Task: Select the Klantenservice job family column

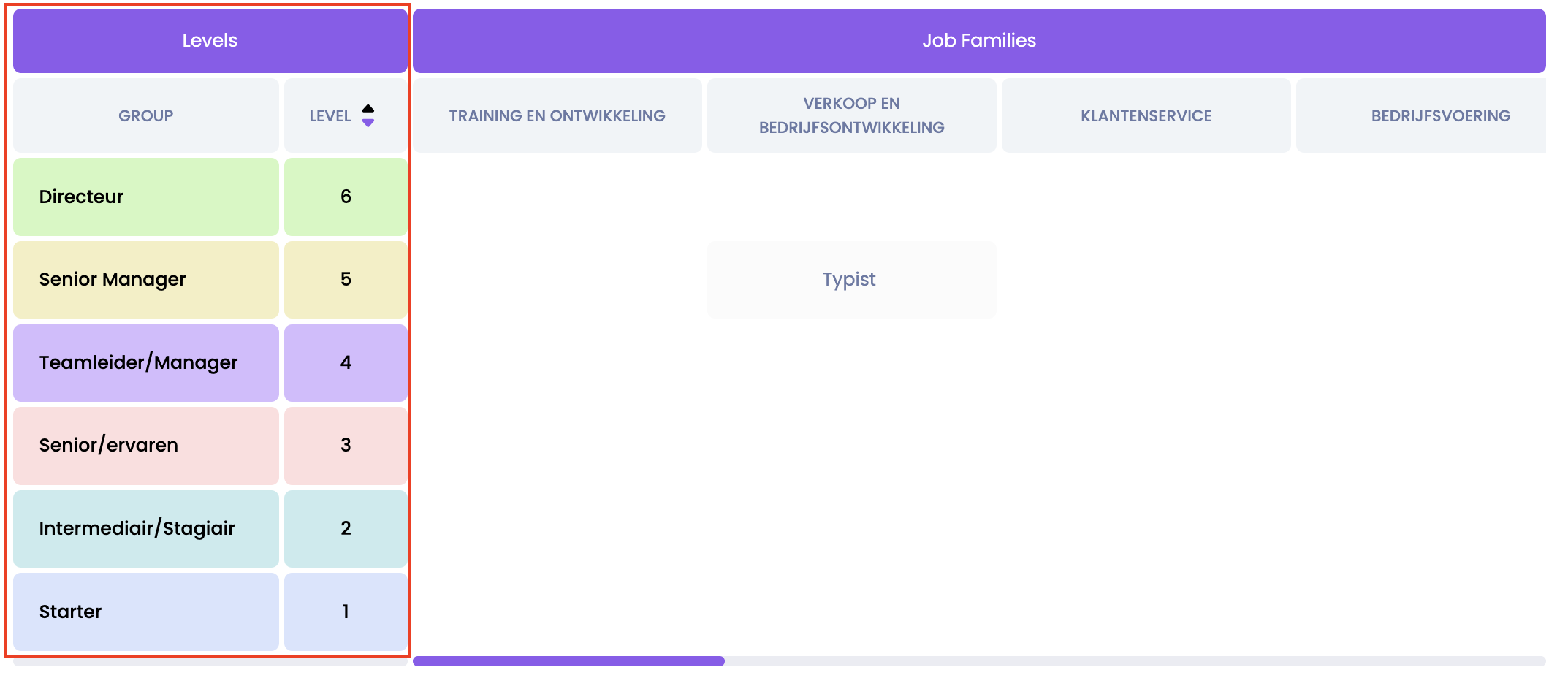Action: point(1145,115)
